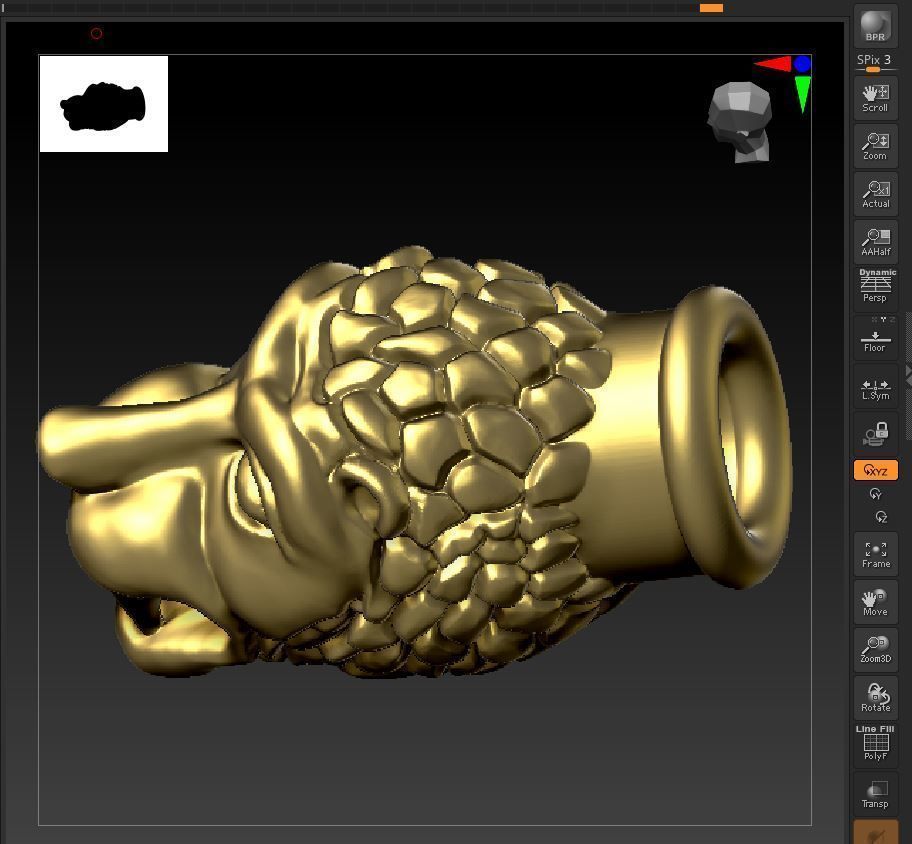The width and height of the screenshot is (912, 844).
Task: Toggle Transp transparency display
Action: coord(875,793)
